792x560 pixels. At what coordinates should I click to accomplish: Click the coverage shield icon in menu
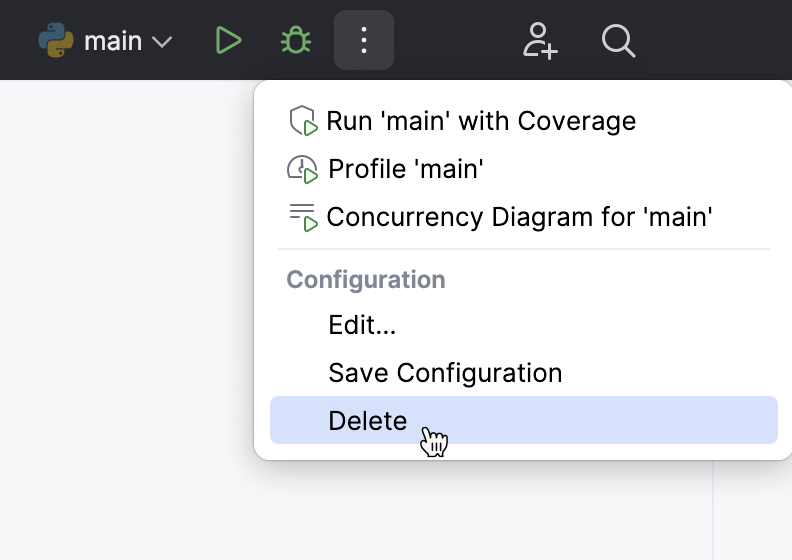point(302,122)
